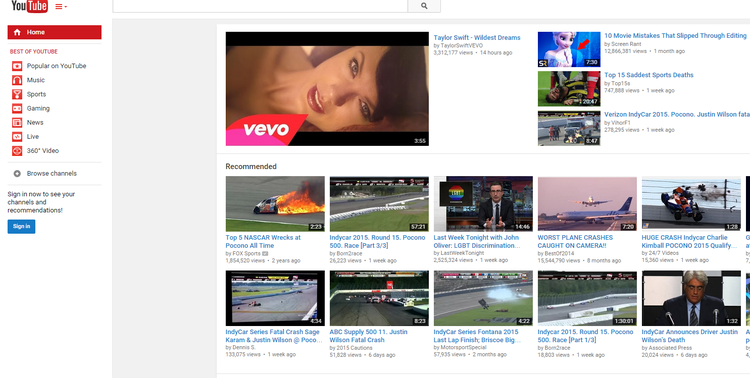Image resolution: width=750 pixels, height=378 pixels.
Task: Open the Dennis S. channel link
Action: [x=244, y=347]
